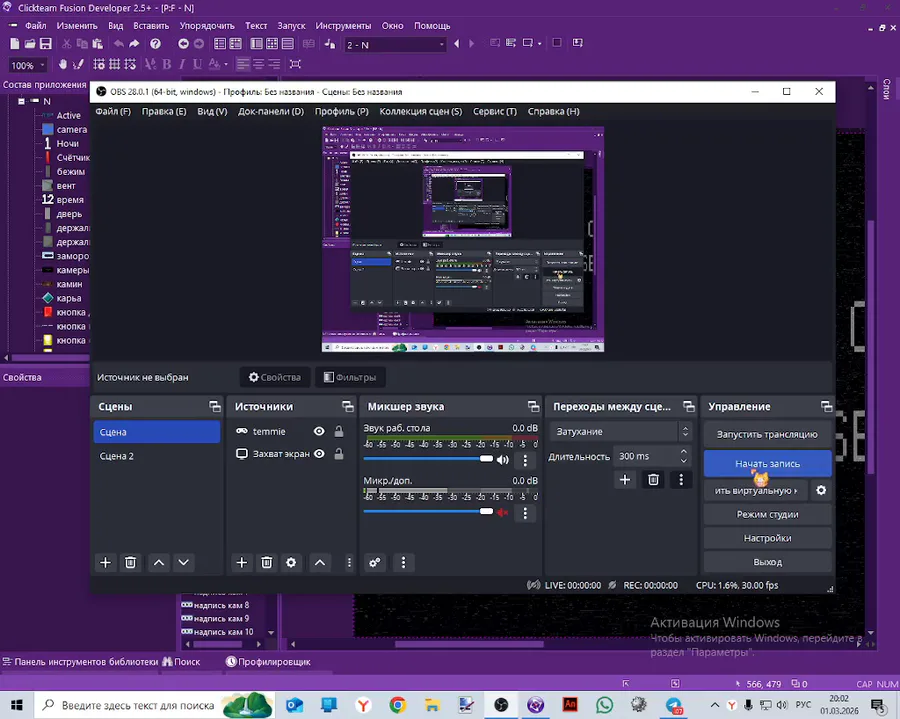Undock the Scenes panel
Viewport: 900px width, 719px height.
[x=215, y=406]
